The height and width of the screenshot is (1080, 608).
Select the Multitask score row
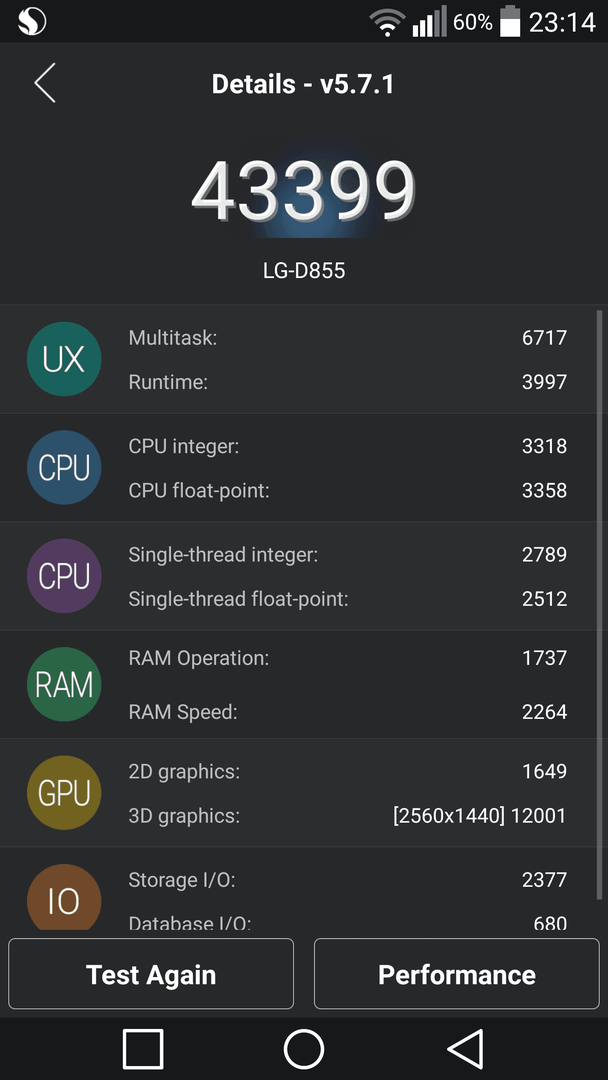347,338
